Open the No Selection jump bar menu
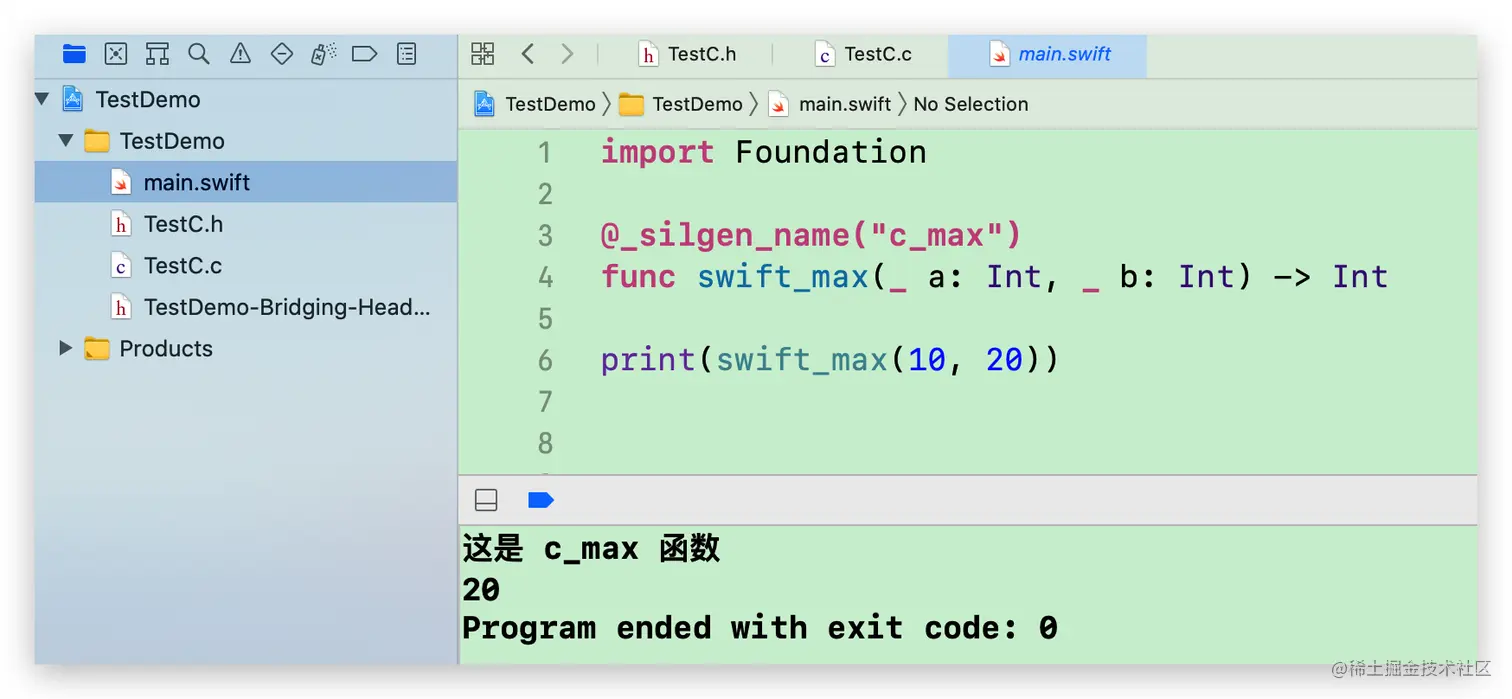The width and height of the screenshot is (1512, 699). click(971, 104)
